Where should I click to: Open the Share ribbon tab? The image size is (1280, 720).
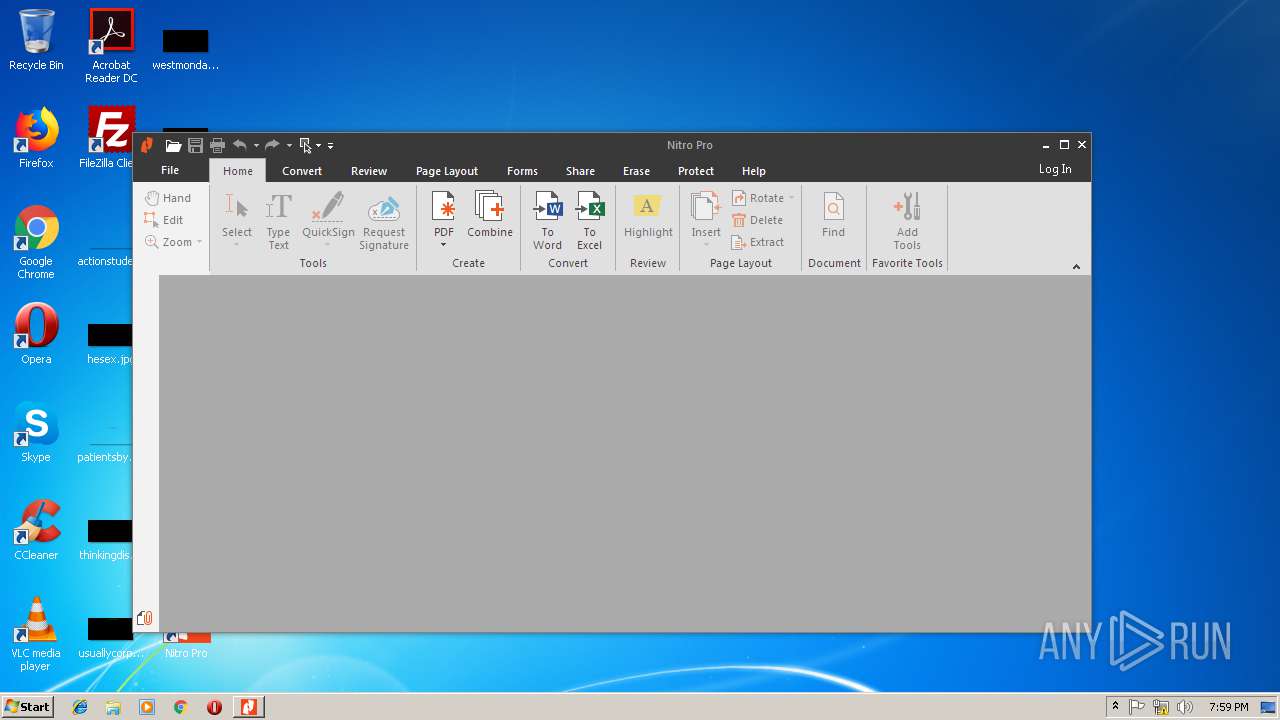[580, 171]
